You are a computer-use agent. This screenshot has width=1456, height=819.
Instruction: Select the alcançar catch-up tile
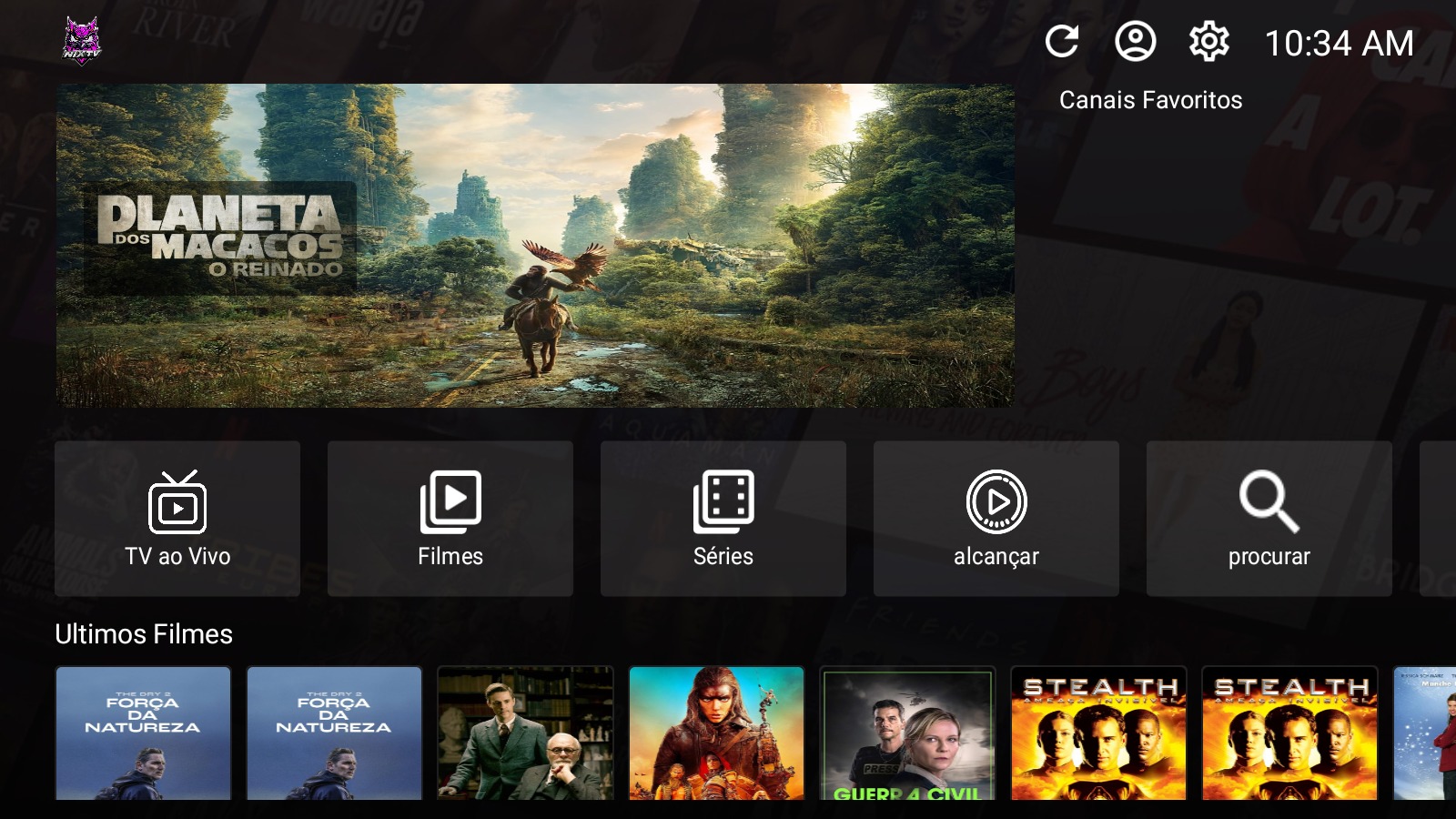point(996,519)
